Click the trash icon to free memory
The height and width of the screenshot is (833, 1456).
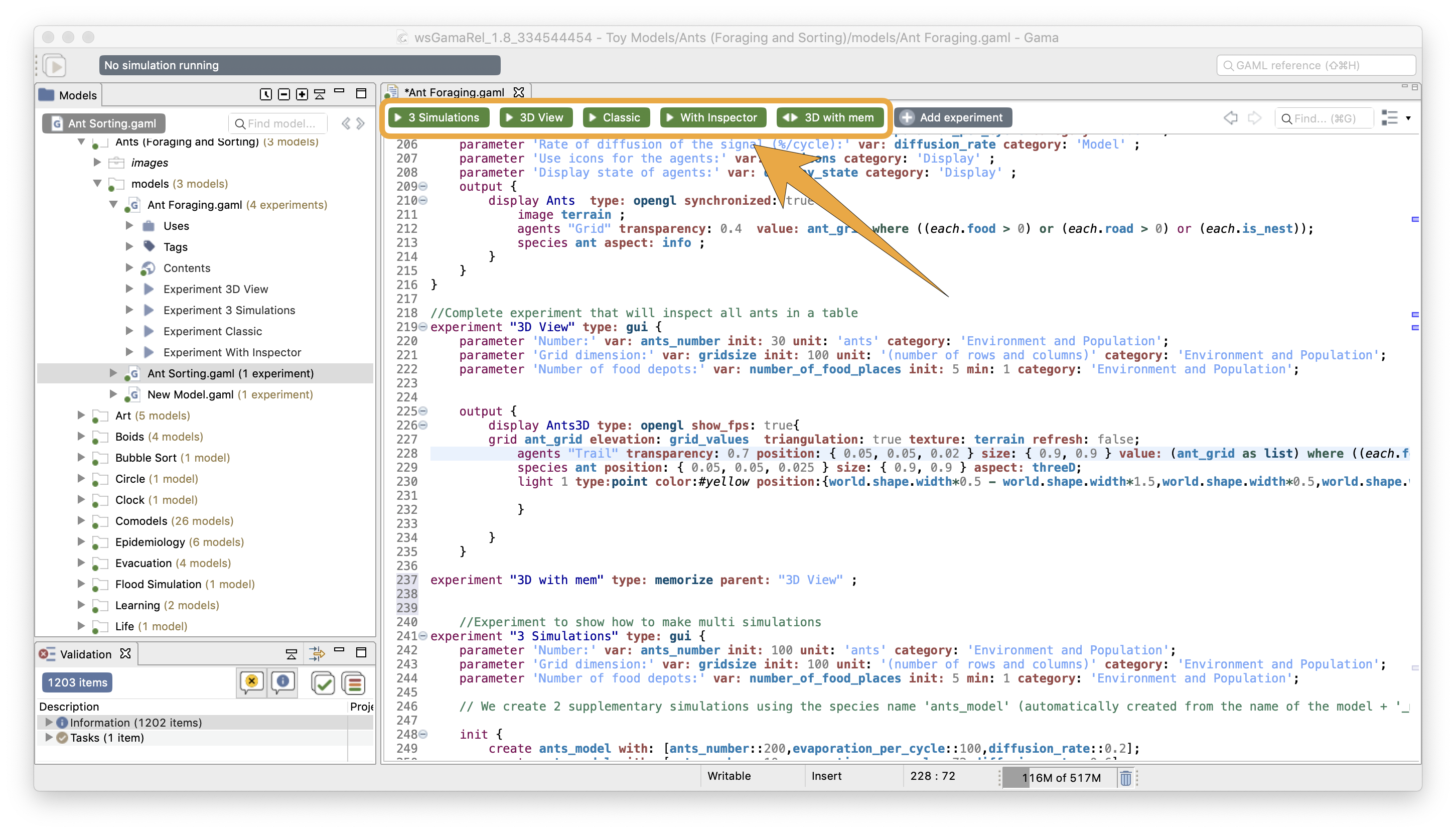click(x=1125, y=778)
